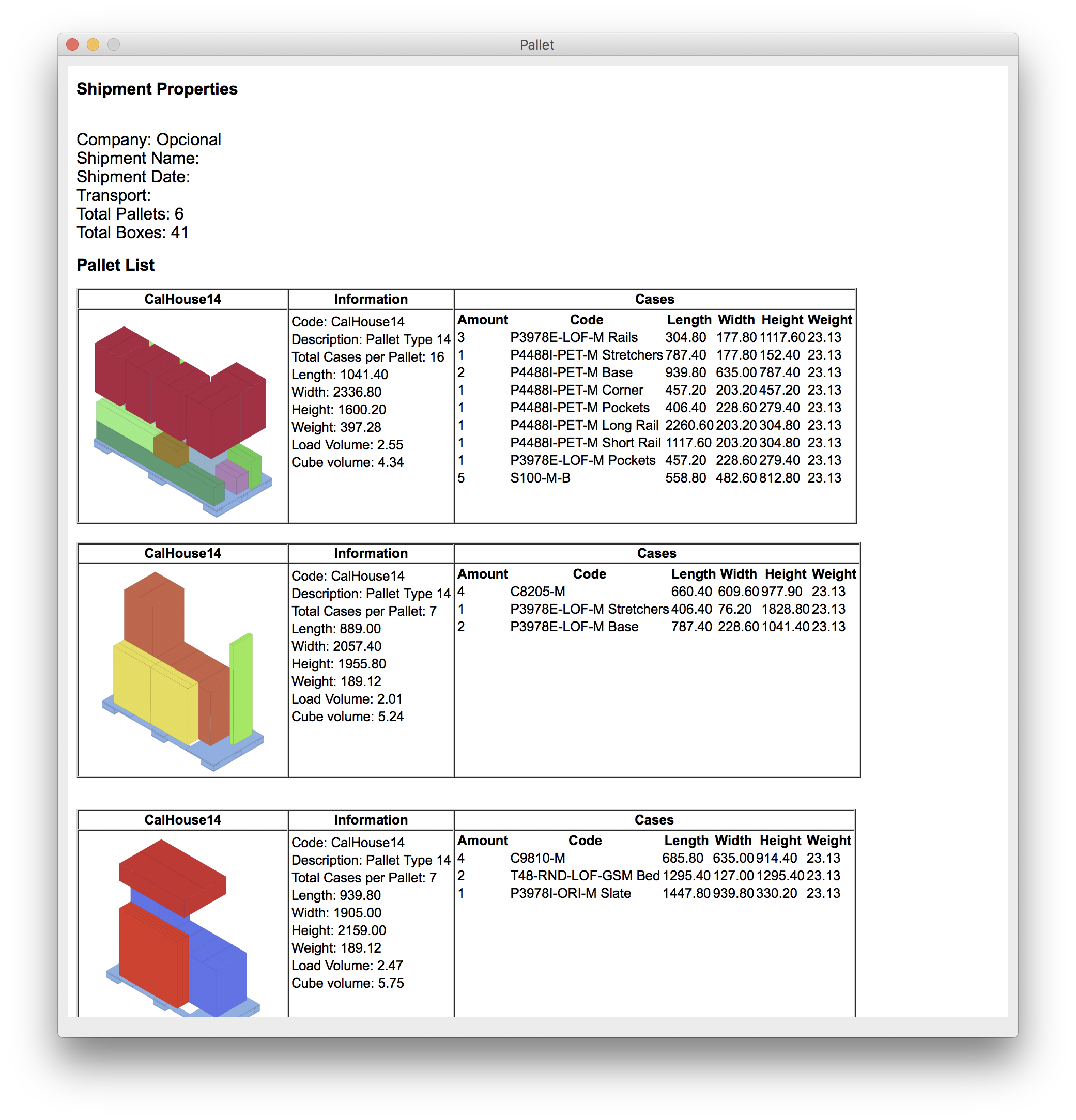Click the 'P3978E-LOF-M Pockets' case code
Image resolution: width=1076 pixels, height=1120 pixels.
(x=582, y=460)
